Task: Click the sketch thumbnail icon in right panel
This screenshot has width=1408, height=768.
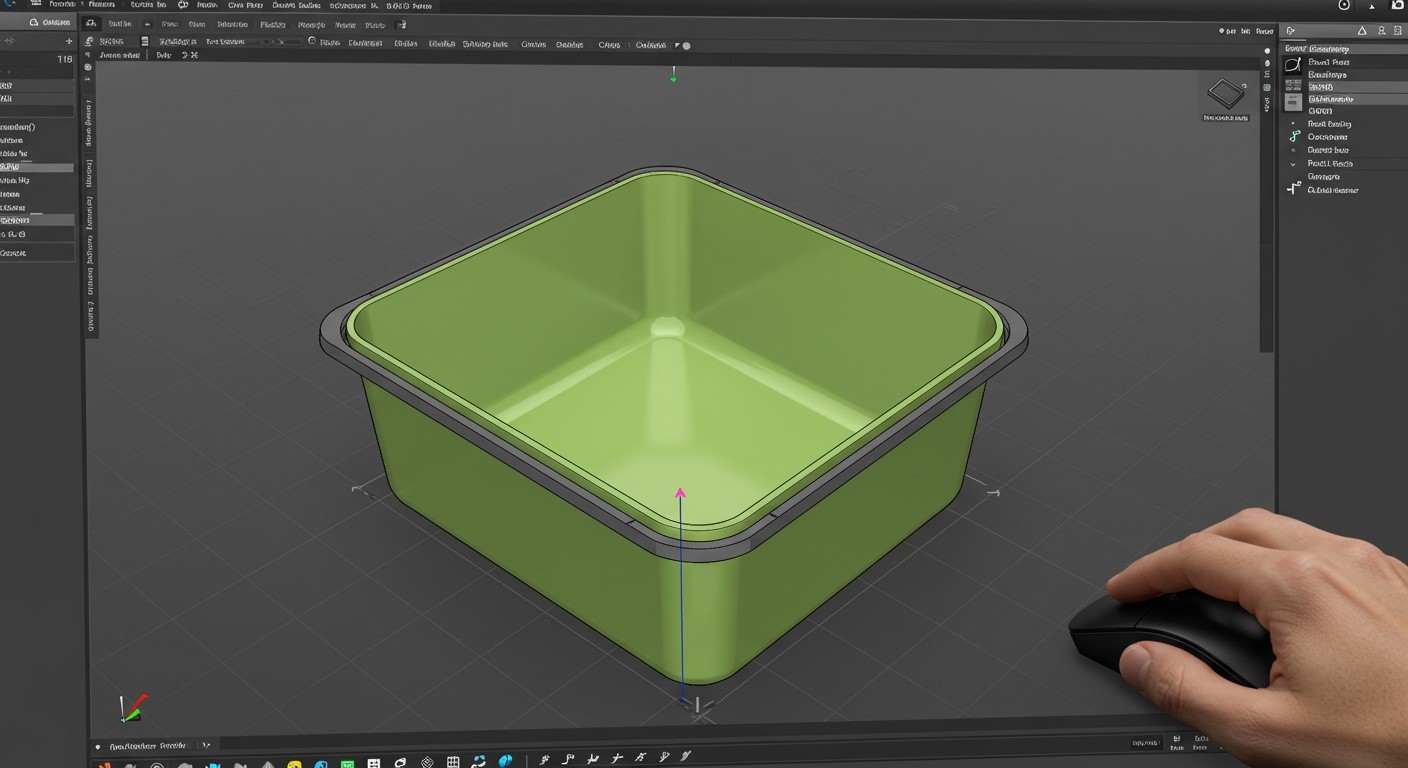Action: pos(1293,64)
